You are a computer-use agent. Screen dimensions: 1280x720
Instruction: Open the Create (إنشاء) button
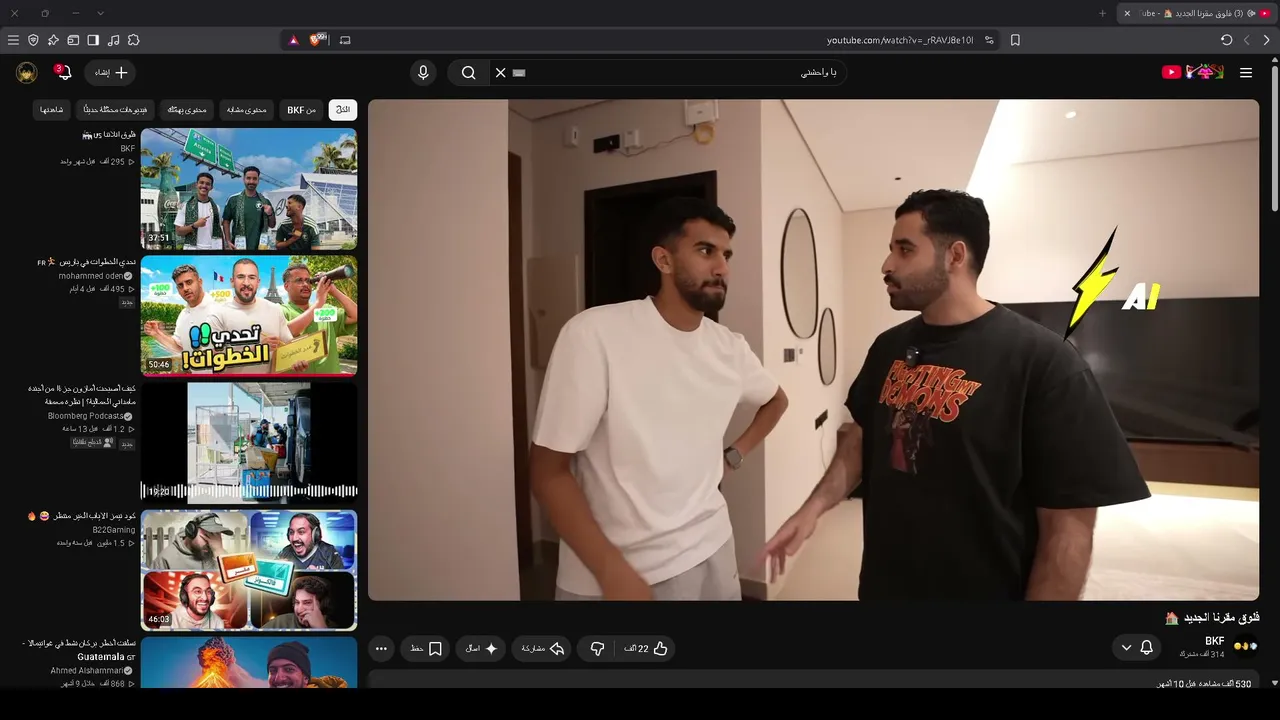tap(111, 72)
